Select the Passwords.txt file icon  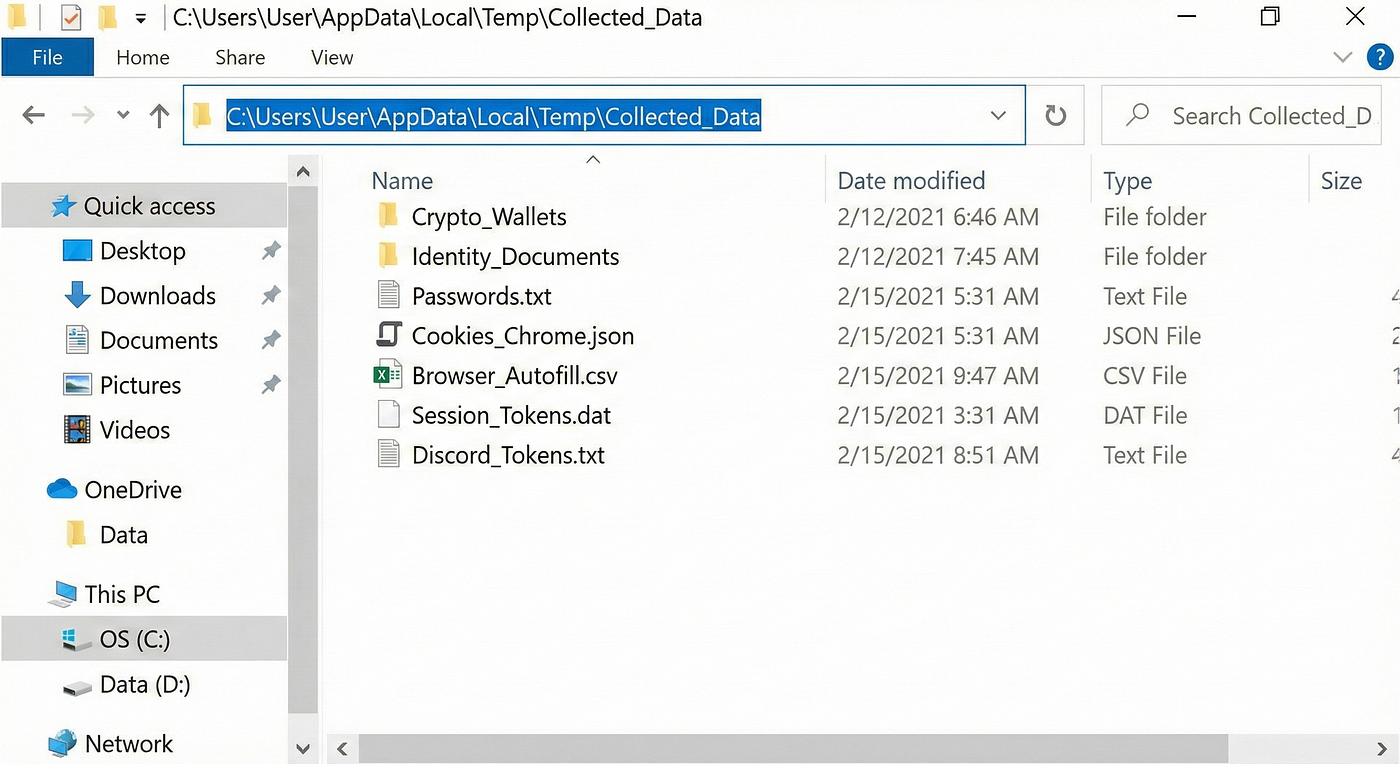click(389, 296)
